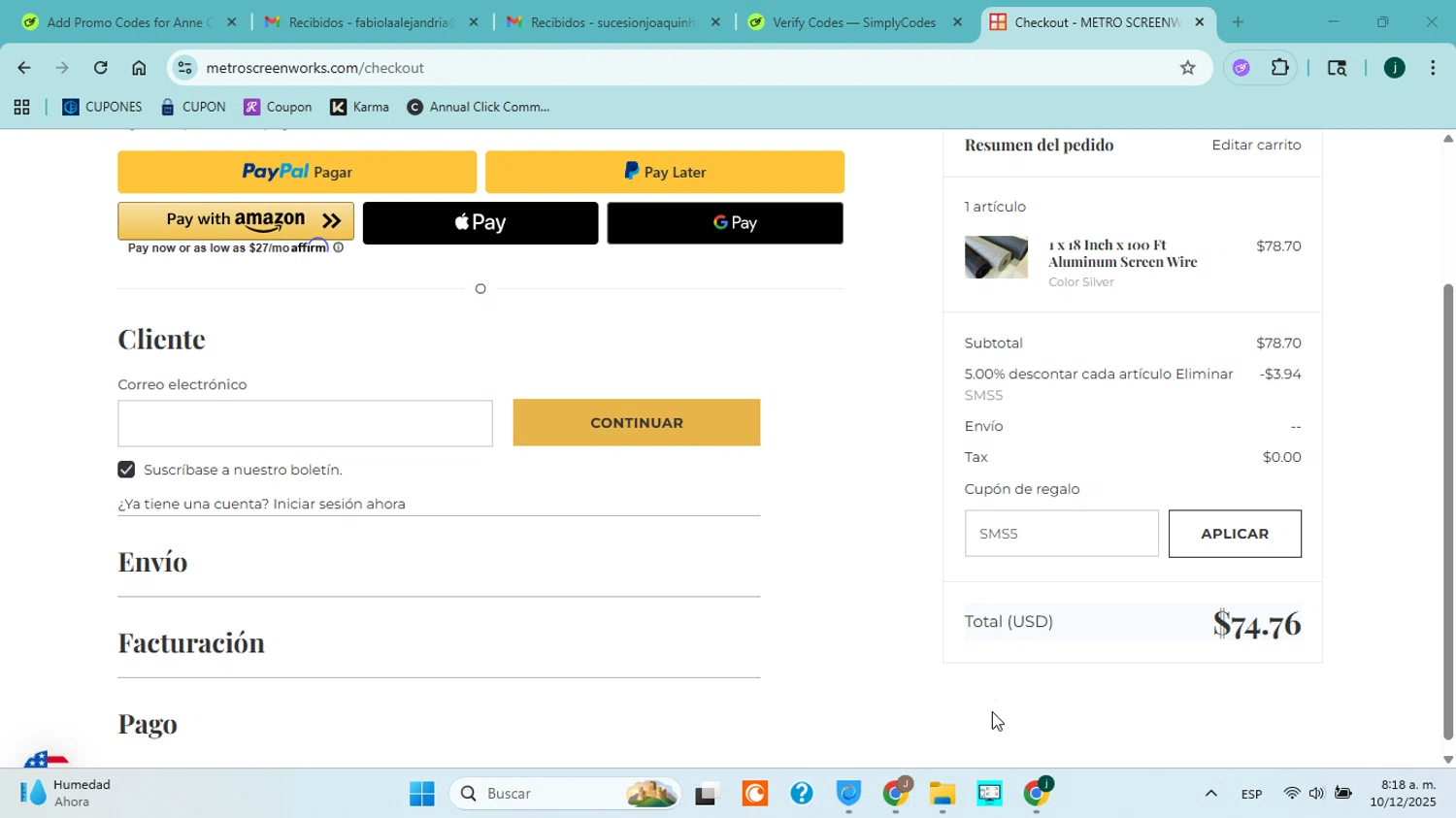Open the teal monitor taskbar app
This screenshot has height=818, width=1456.
(x=989, y=794)
